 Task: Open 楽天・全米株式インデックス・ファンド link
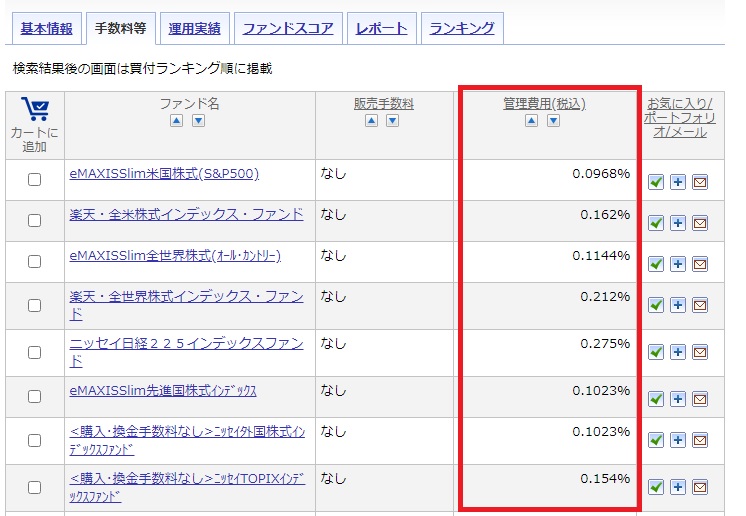[x=186, y=214]
